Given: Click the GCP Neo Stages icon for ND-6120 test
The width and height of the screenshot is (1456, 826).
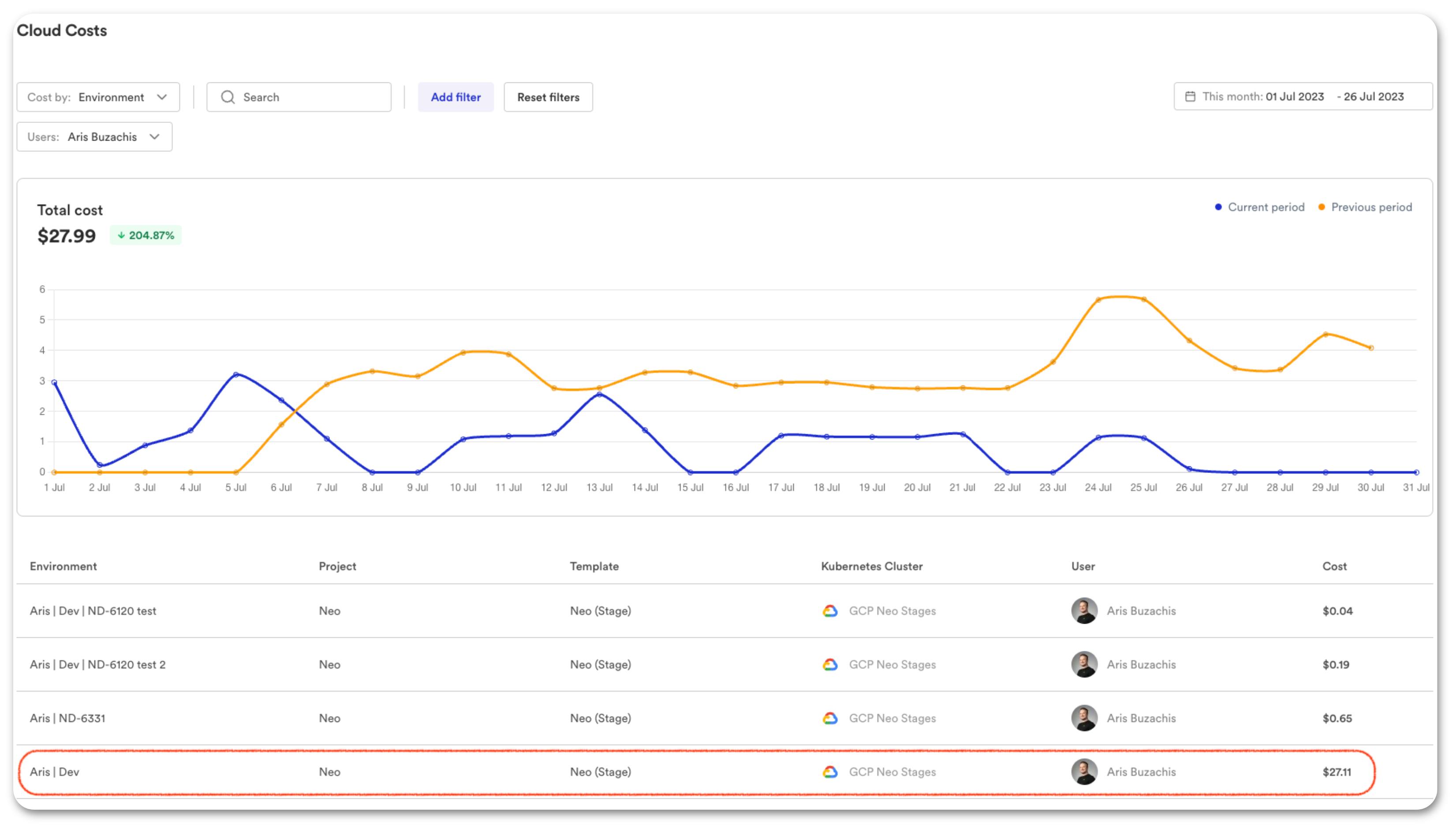Looking at the screenshot, I should coord(830,611).
